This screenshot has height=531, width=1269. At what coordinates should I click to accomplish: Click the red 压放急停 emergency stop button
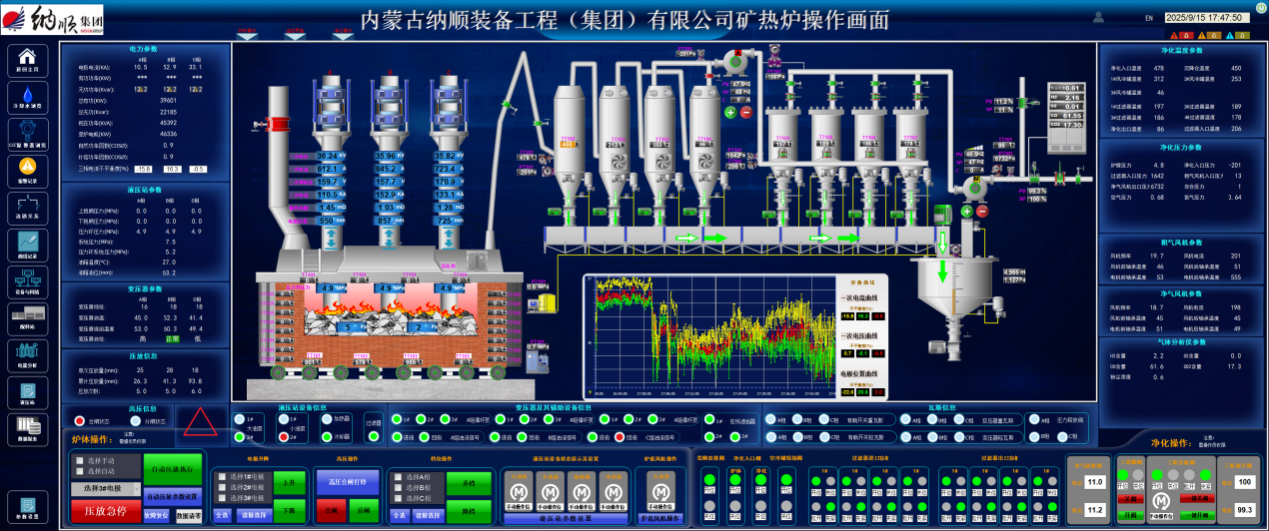[106, 511]
